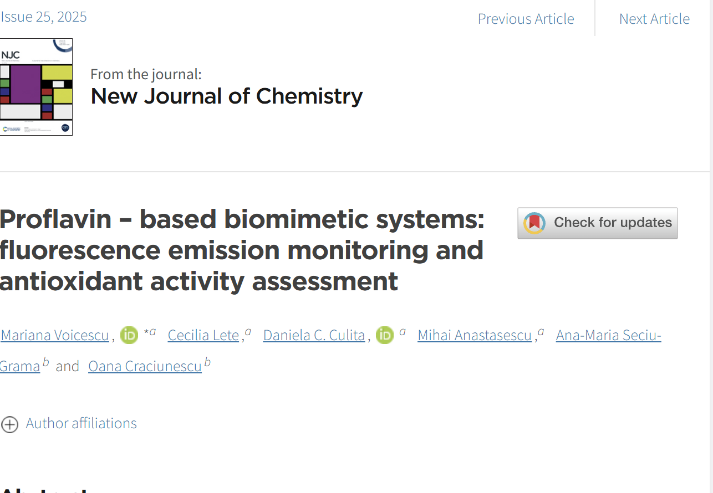Open author Daniela C. Culita details
Screen dimensions: 713x493
coord(313,335)
